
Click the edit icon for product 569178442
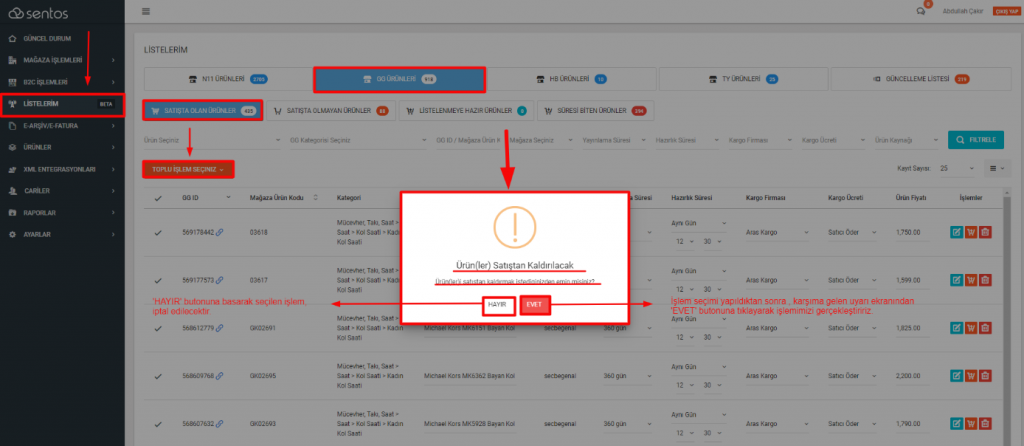click(957, 232)
